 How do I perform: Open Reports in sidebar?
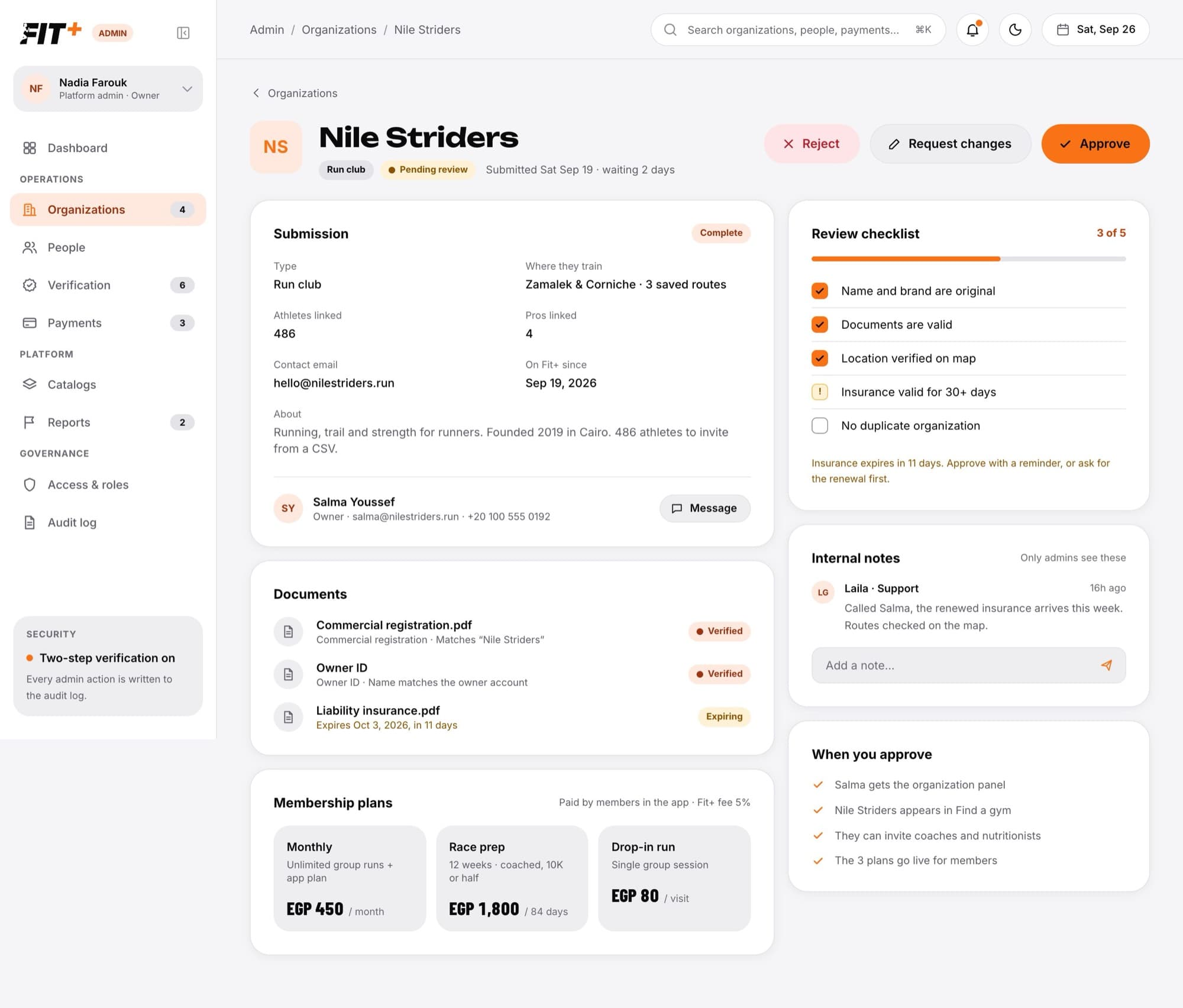tap(108, 422)
